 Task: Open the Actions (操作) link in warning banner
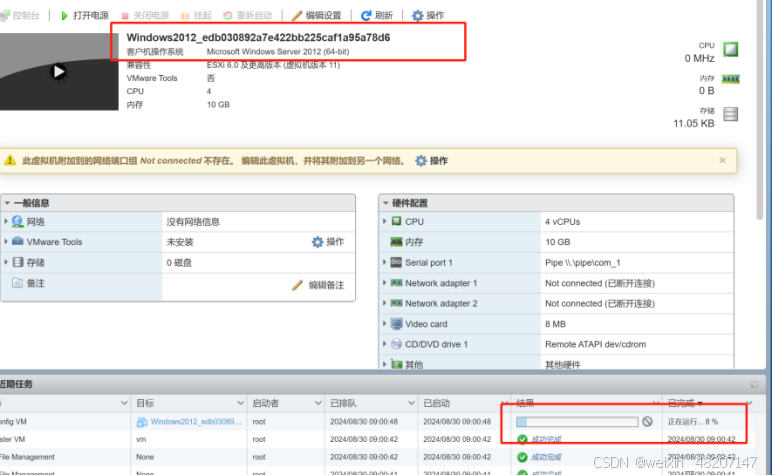[x=432, y=161]
